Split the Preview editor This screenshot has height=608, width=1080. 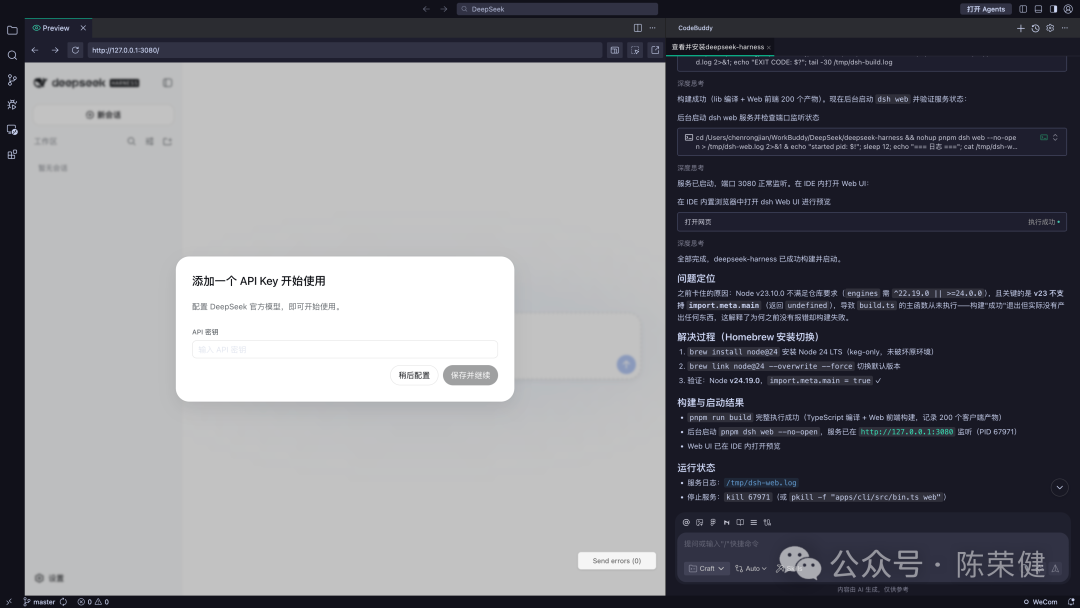point(638,28)
